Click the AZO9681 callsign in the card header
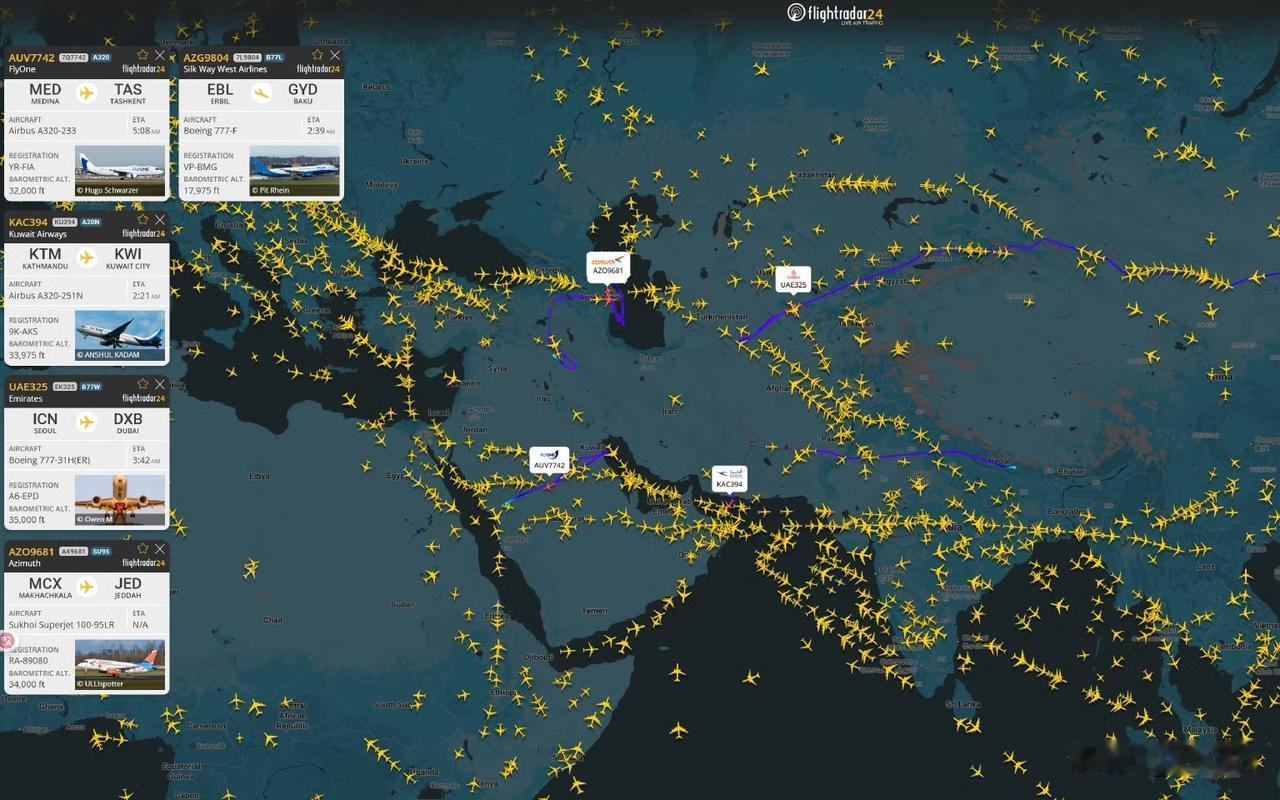 pos(32,551)
